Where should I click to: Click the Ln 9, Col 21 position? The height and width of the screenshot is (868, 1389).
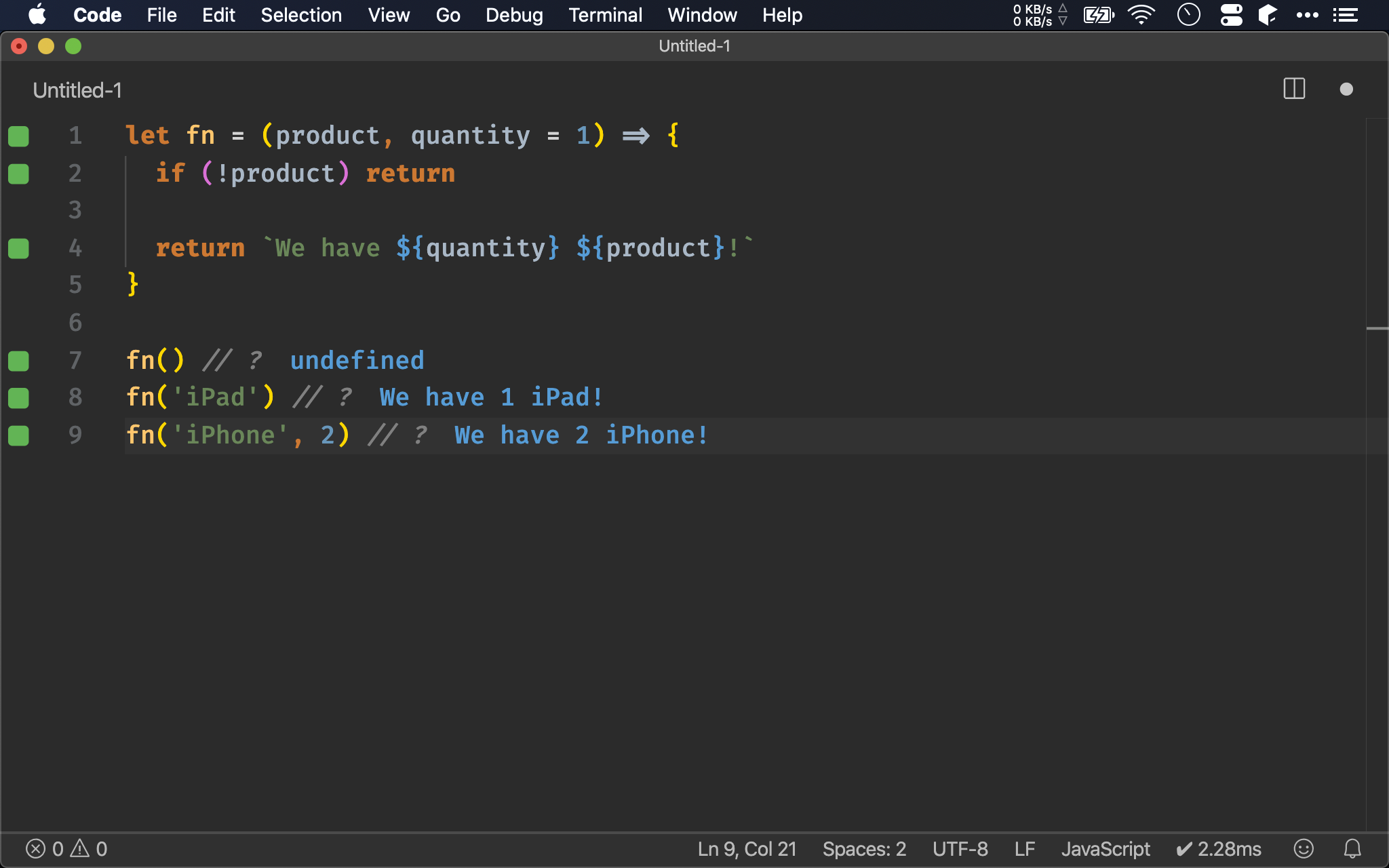click(x=747, y=849)
